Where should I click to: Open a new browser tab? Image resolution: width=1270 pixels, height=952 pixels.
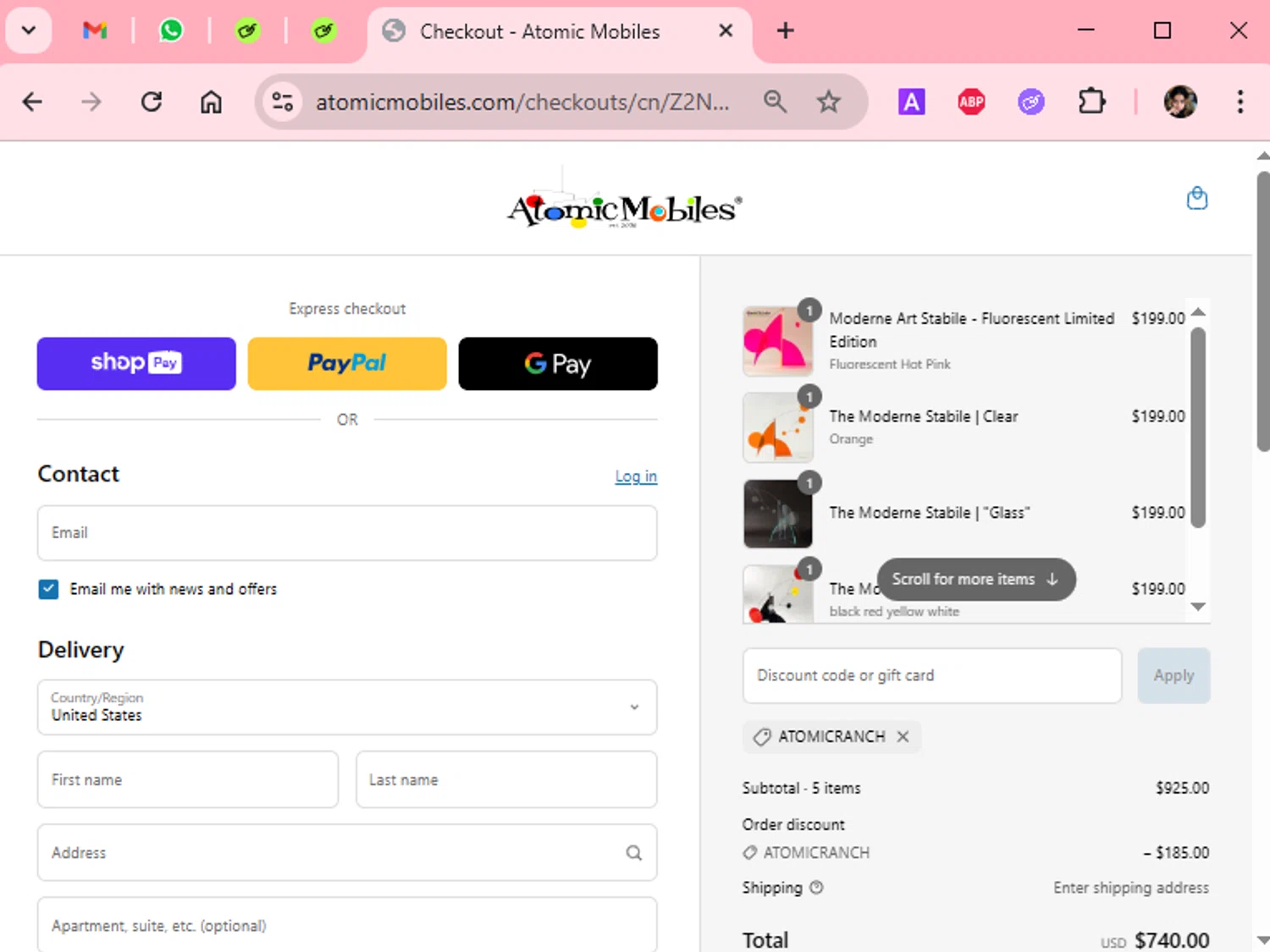tap(785, 30)
